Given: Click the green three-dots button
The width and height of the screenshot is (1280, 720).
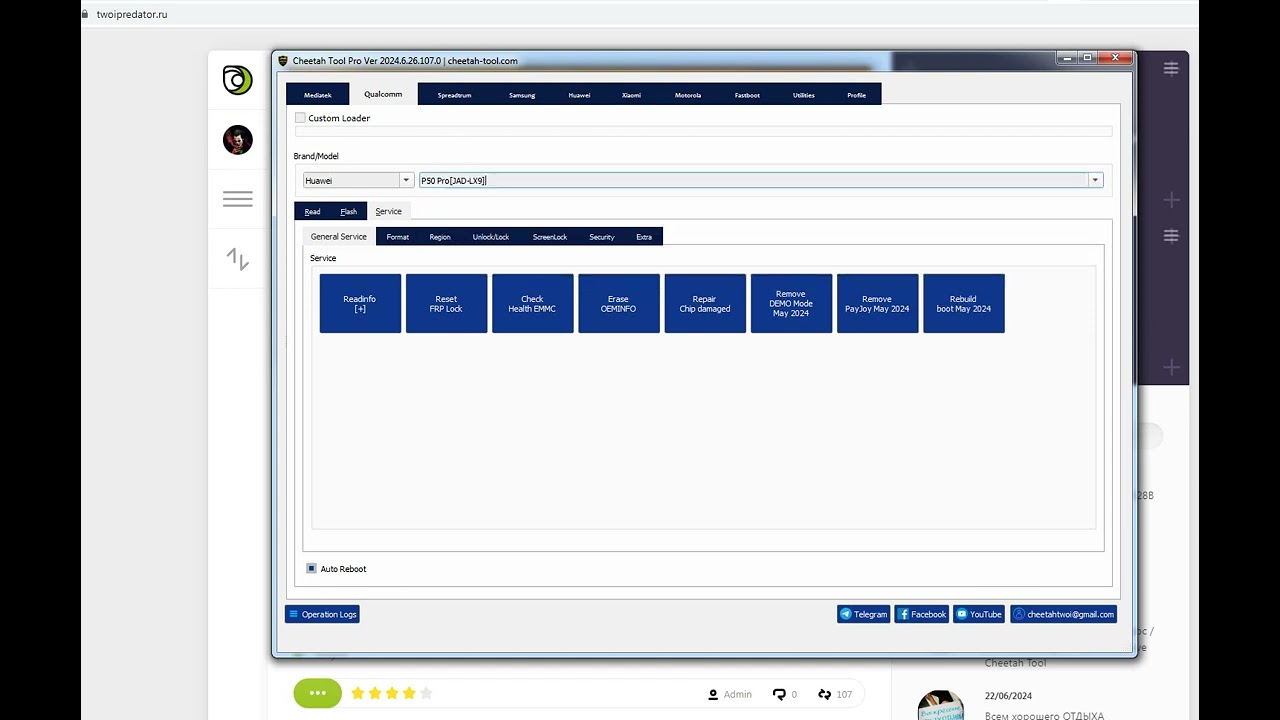Looking at the screenshot, I should (x=318, y=693).
